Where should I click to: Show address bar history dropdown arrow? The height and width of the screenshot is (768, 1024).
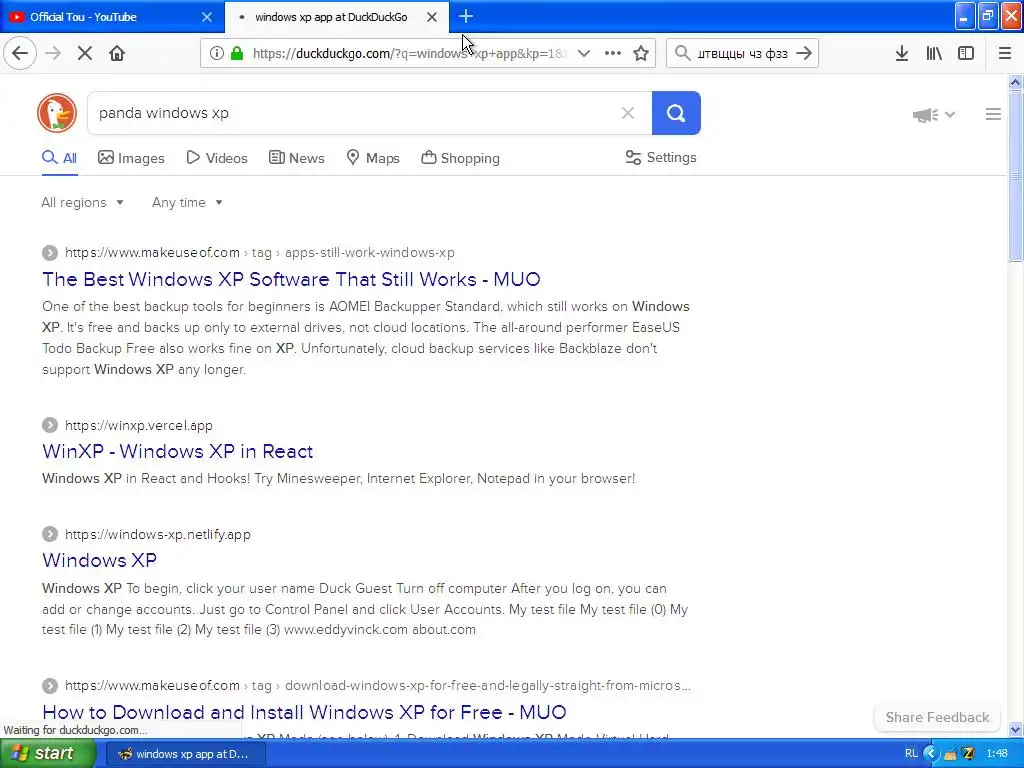pos(584,53)
